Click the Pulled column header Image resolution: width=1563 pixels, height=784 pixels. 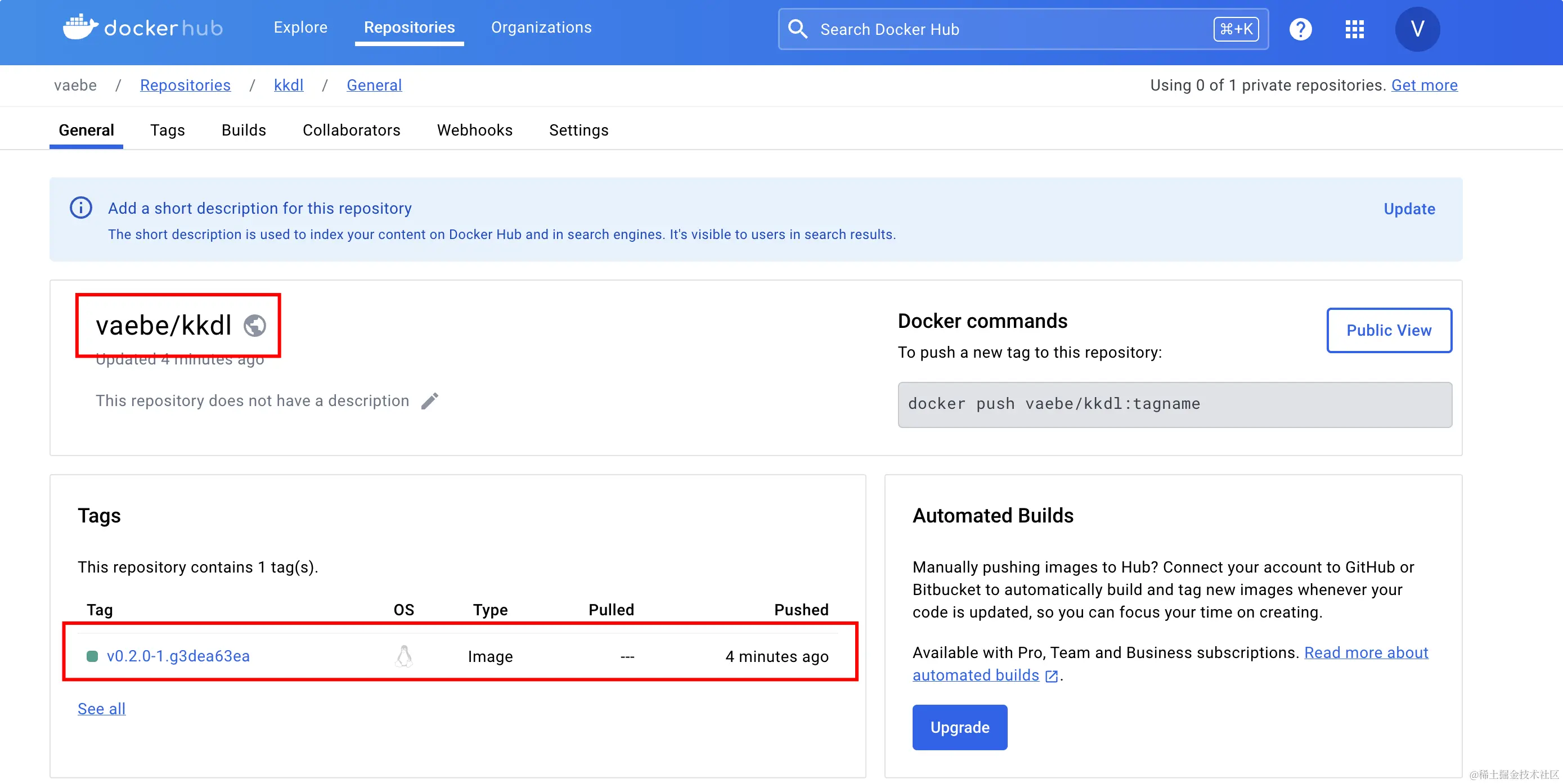coord(611,610)
